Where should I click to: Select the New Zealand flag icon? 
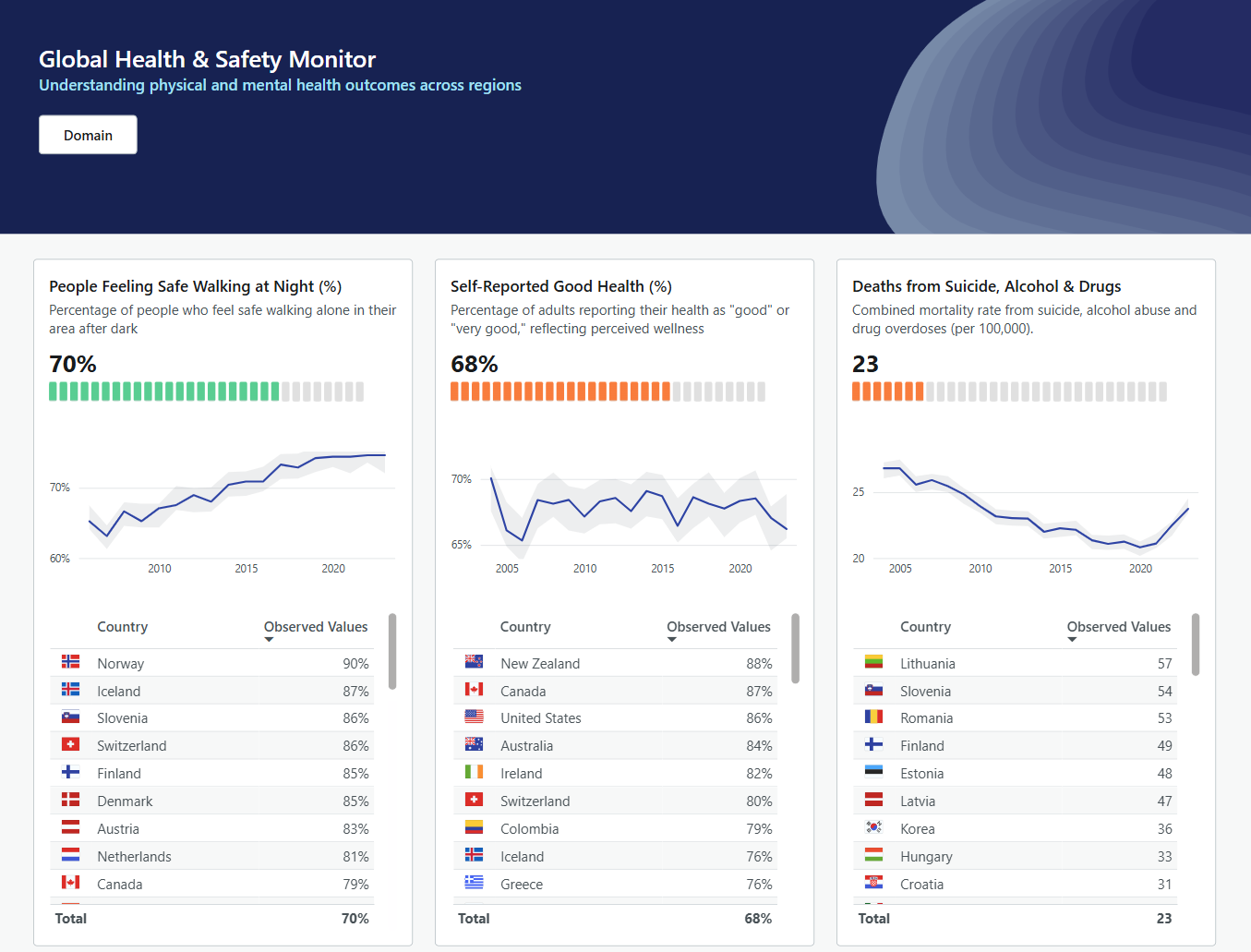coord(474,661)
